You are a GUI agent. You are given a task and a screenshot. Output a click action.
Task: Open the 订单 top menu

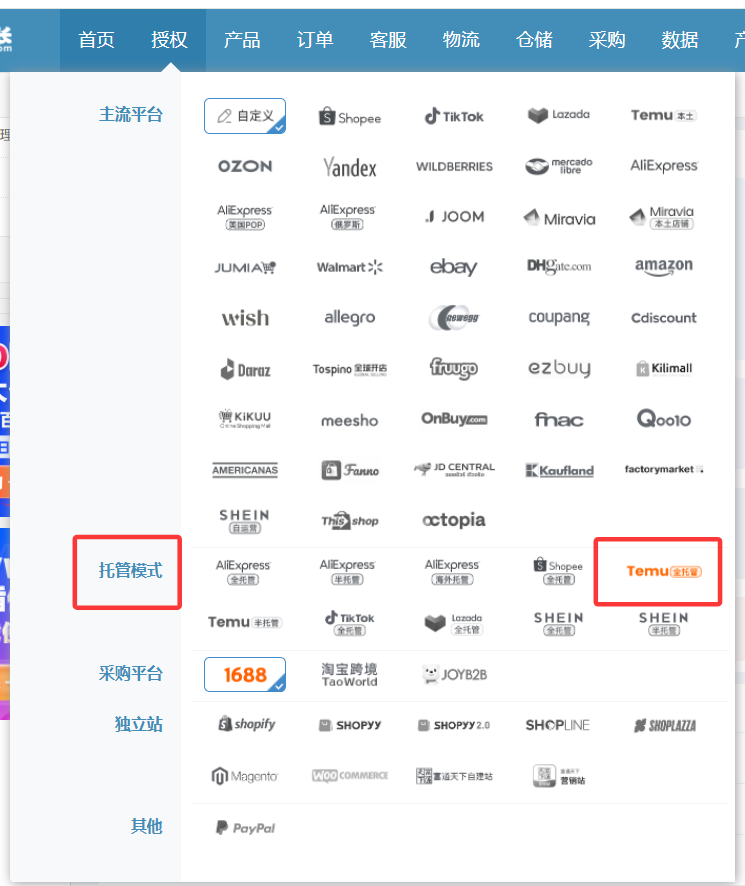pos(315,40)
